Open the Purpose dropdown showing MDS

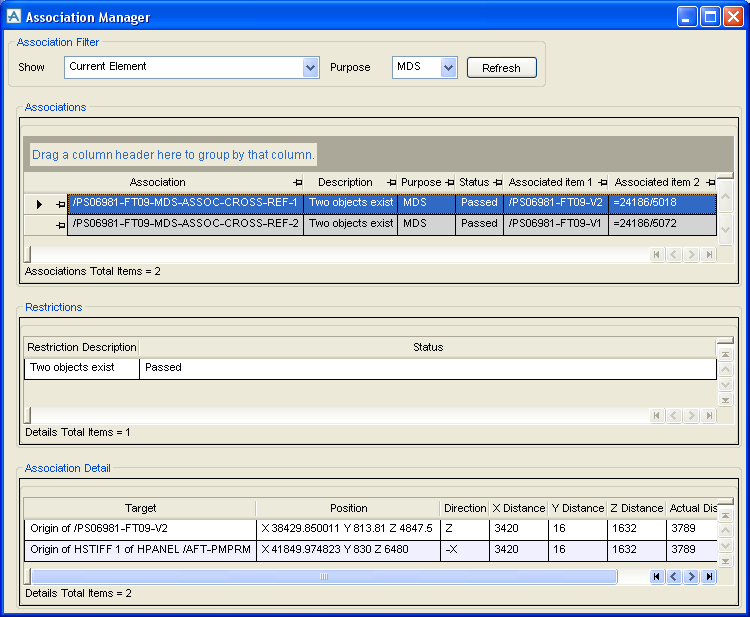pyautogui.click(x=448, y=67)
